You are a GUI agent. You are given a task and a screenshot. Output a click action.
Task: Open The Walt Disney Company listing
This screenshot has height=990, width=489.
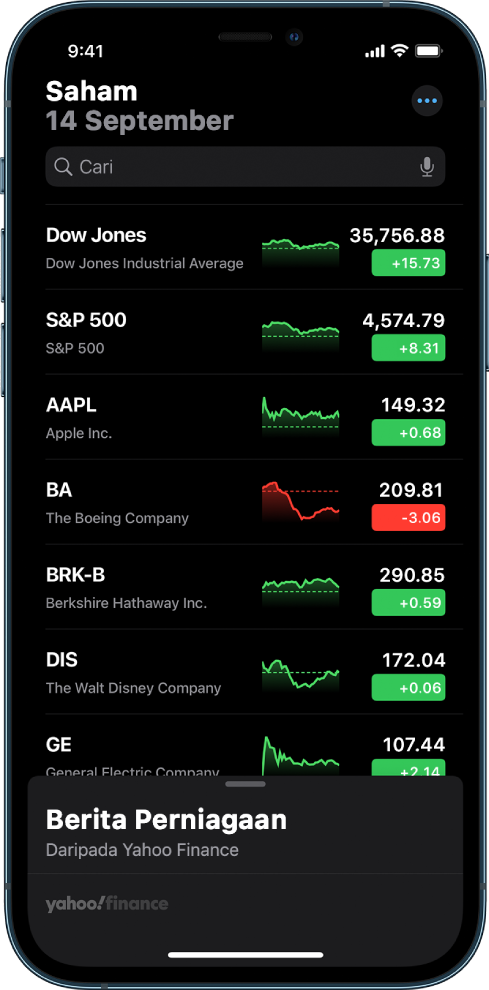[245, 672]
